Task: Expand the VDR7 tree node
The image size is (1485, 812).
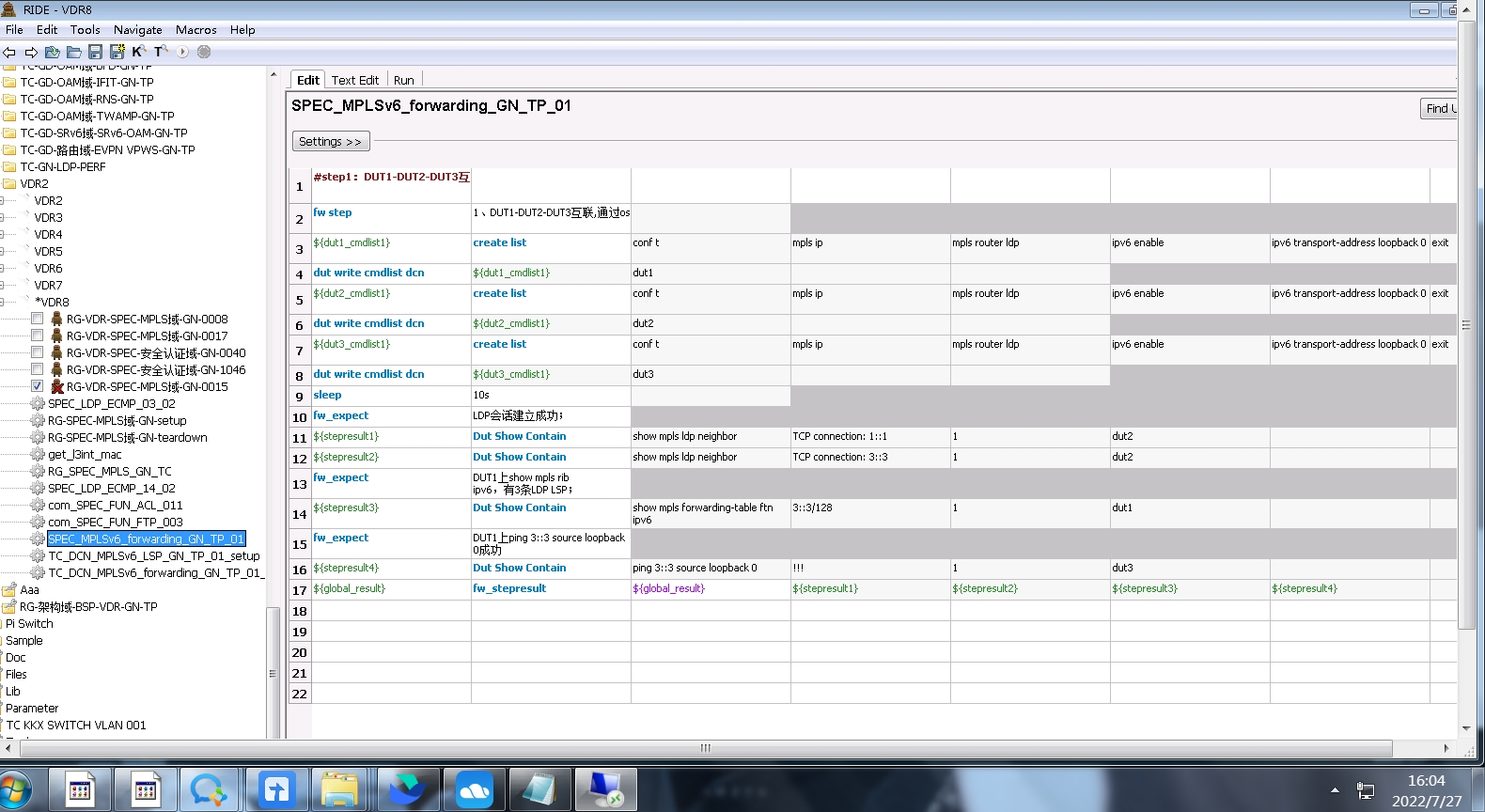Action: click(x=3, y=285)
